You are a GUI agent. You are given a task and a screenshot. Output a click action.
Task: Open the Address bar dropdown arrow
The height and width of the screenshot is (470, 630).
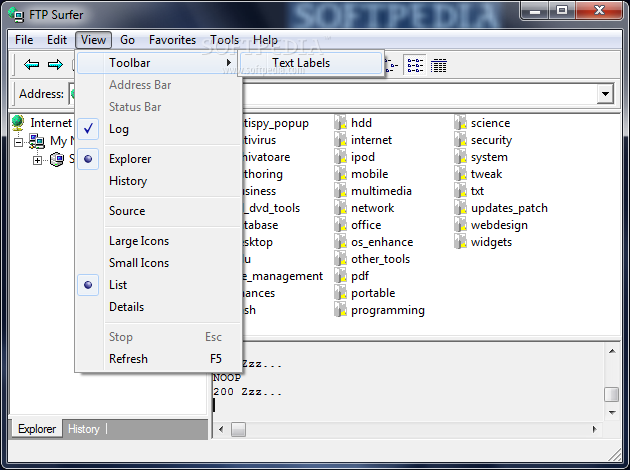[x=605, y=94]
